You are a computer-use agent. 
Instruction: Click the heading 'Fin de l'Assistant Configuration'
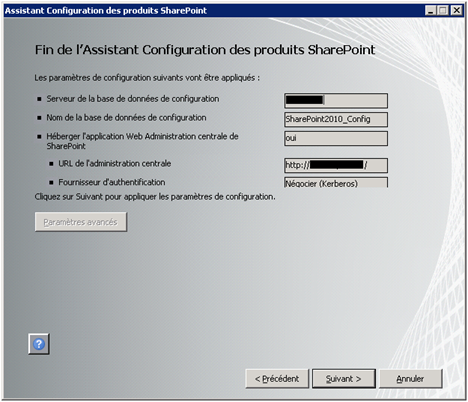click(205, 50)
